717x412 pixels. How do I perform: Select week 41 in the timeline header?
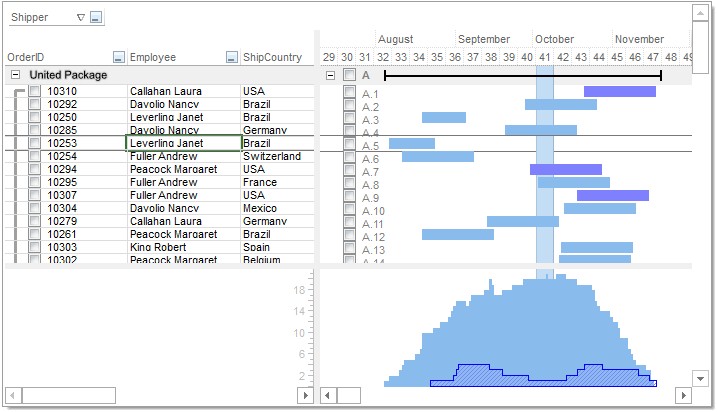tap(545, 58)
